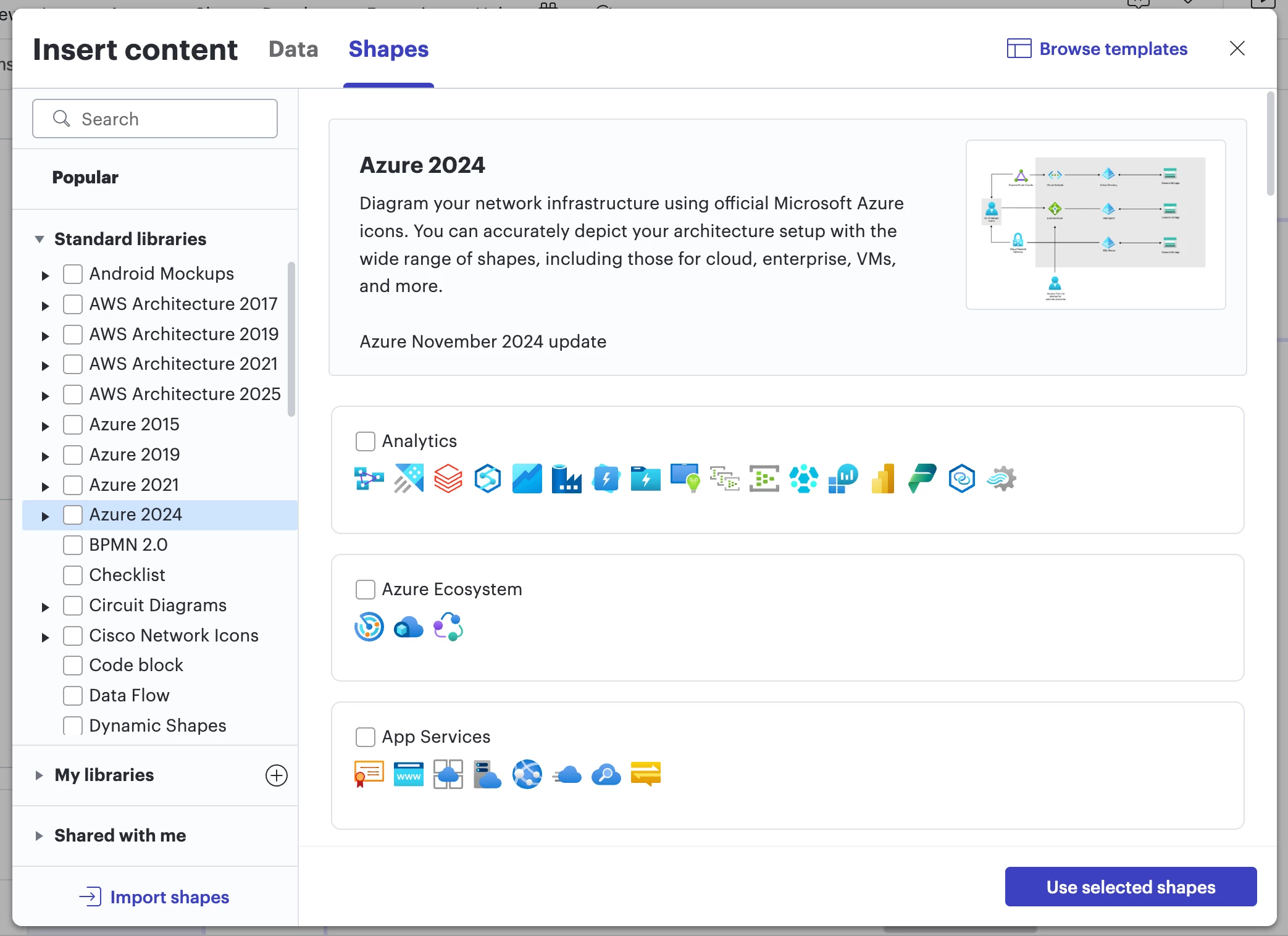Image resolution: width=1288 pixels, height=936 pixels.
Task: Click the Power BI yellow bars icon
Action: coord(882,478)
